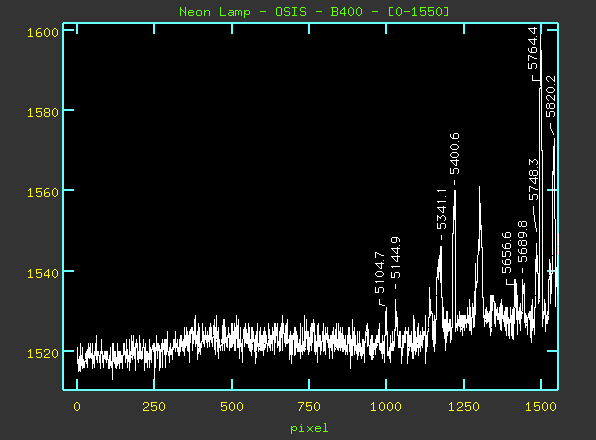Select the 5104.7 peak label
596x440 pixels.
[x=380, y=272]
